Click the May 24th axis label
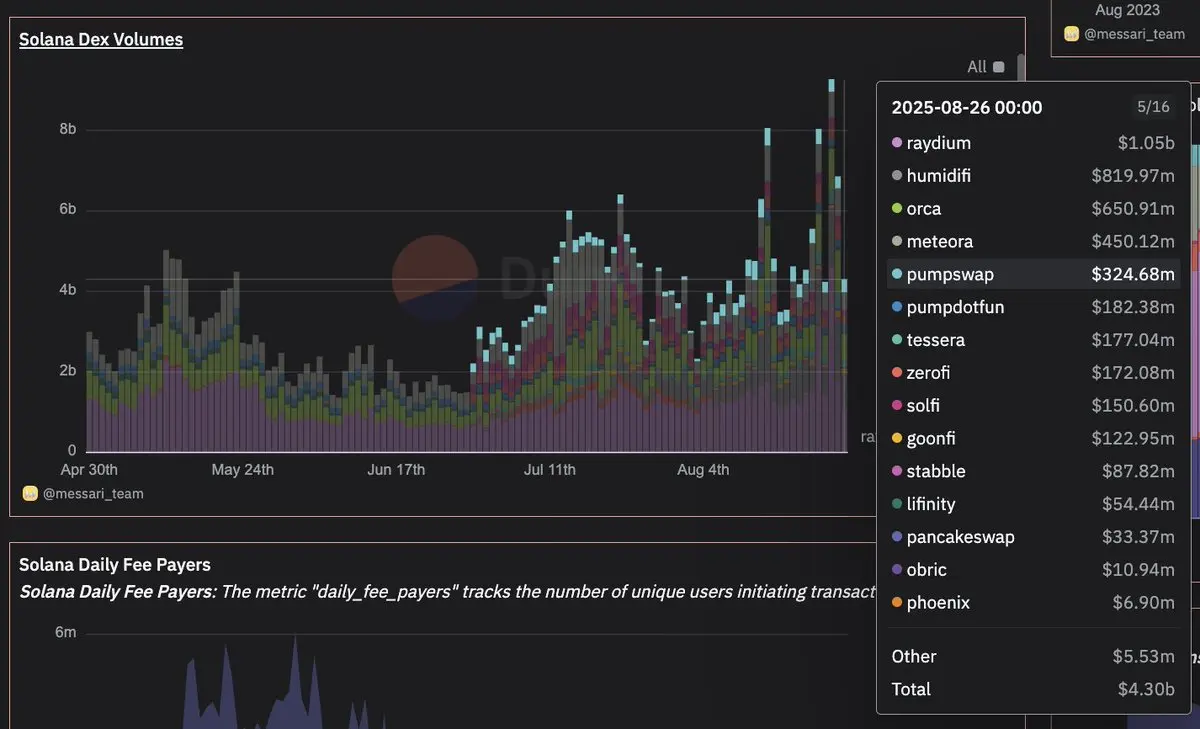The height and width of the screenshot is (729, 1200). click(242, 470)
